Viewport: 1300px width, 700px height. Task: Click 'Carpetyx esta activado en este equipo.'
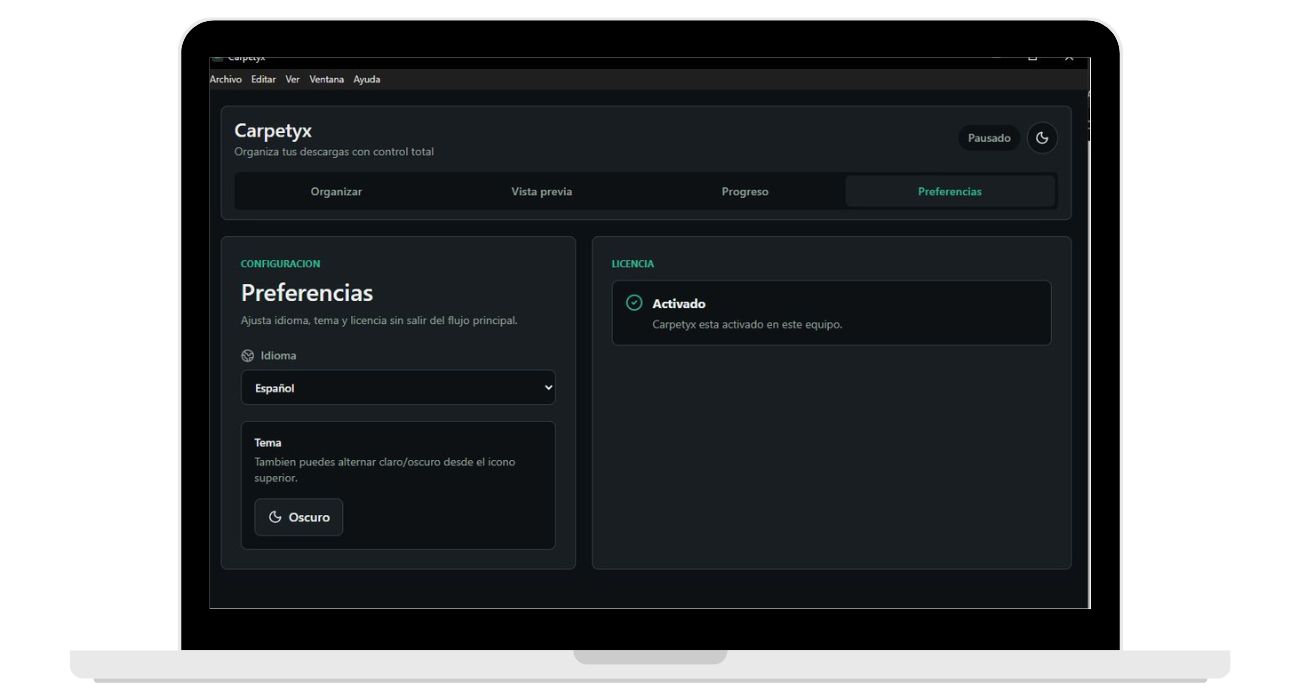point(747,324)
